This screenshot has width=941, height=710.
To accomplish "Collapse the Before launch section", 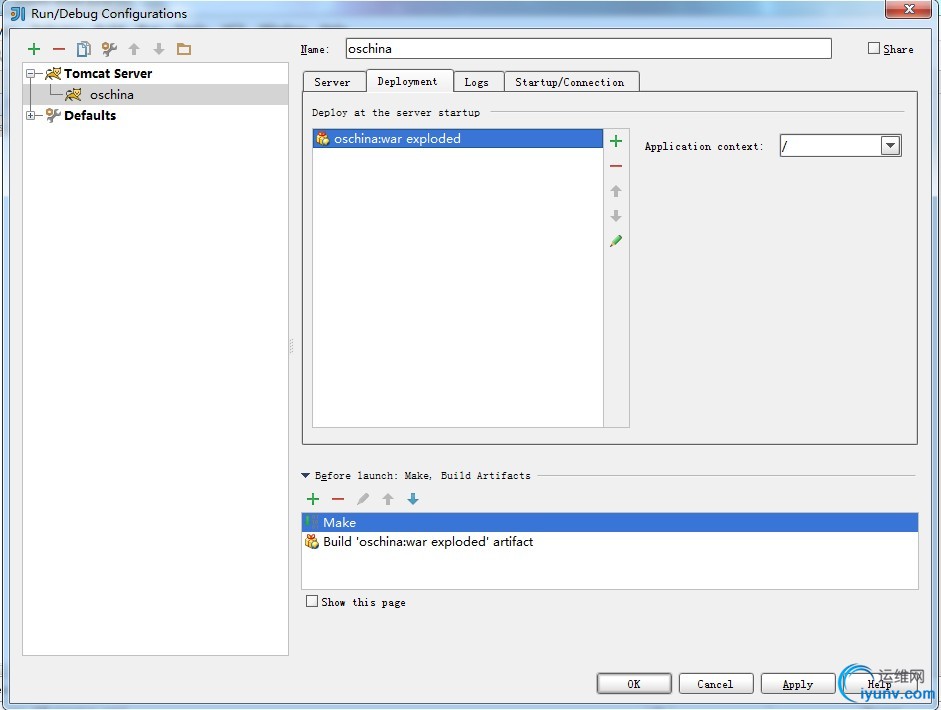I will 305,475.
